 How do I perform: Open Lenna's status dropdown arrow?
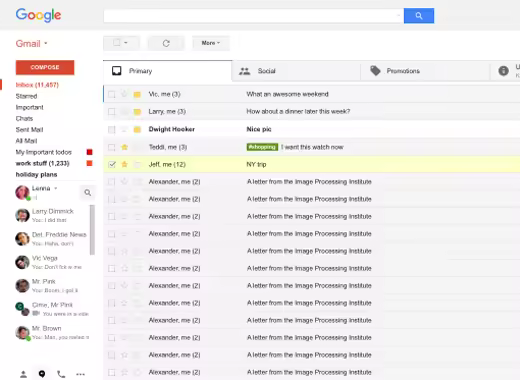pyautogui.click(x=56, y=188)
